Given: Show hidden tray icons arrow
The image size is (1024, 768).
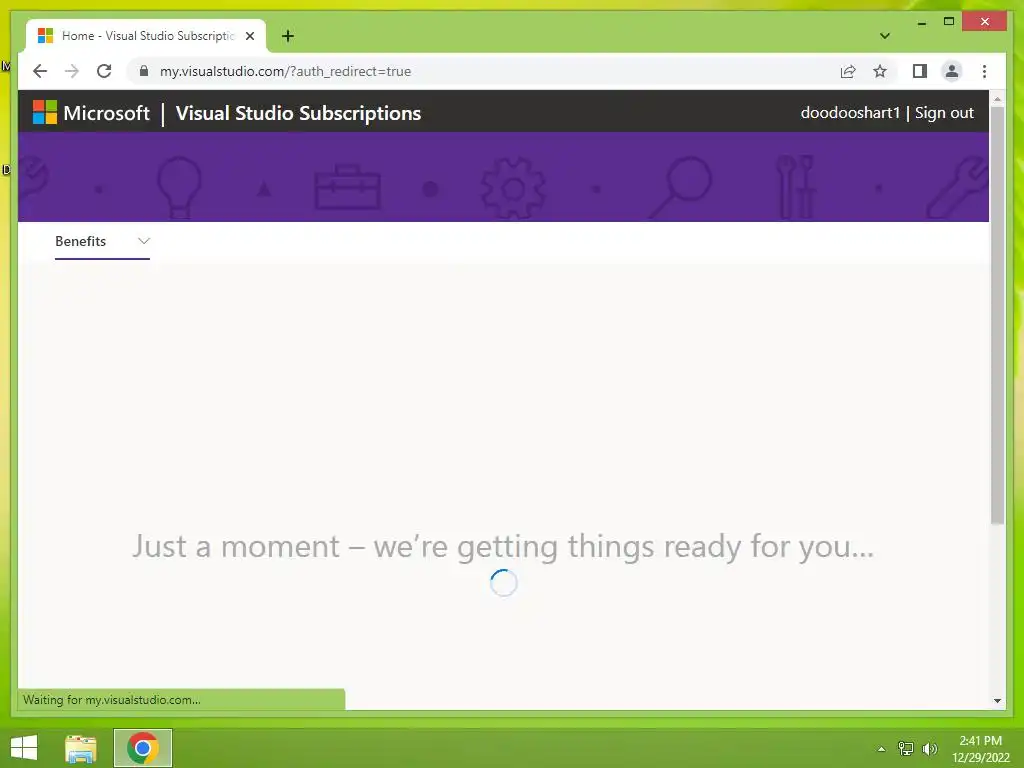Looking at the screenshot, I should (x=882, y=749).
